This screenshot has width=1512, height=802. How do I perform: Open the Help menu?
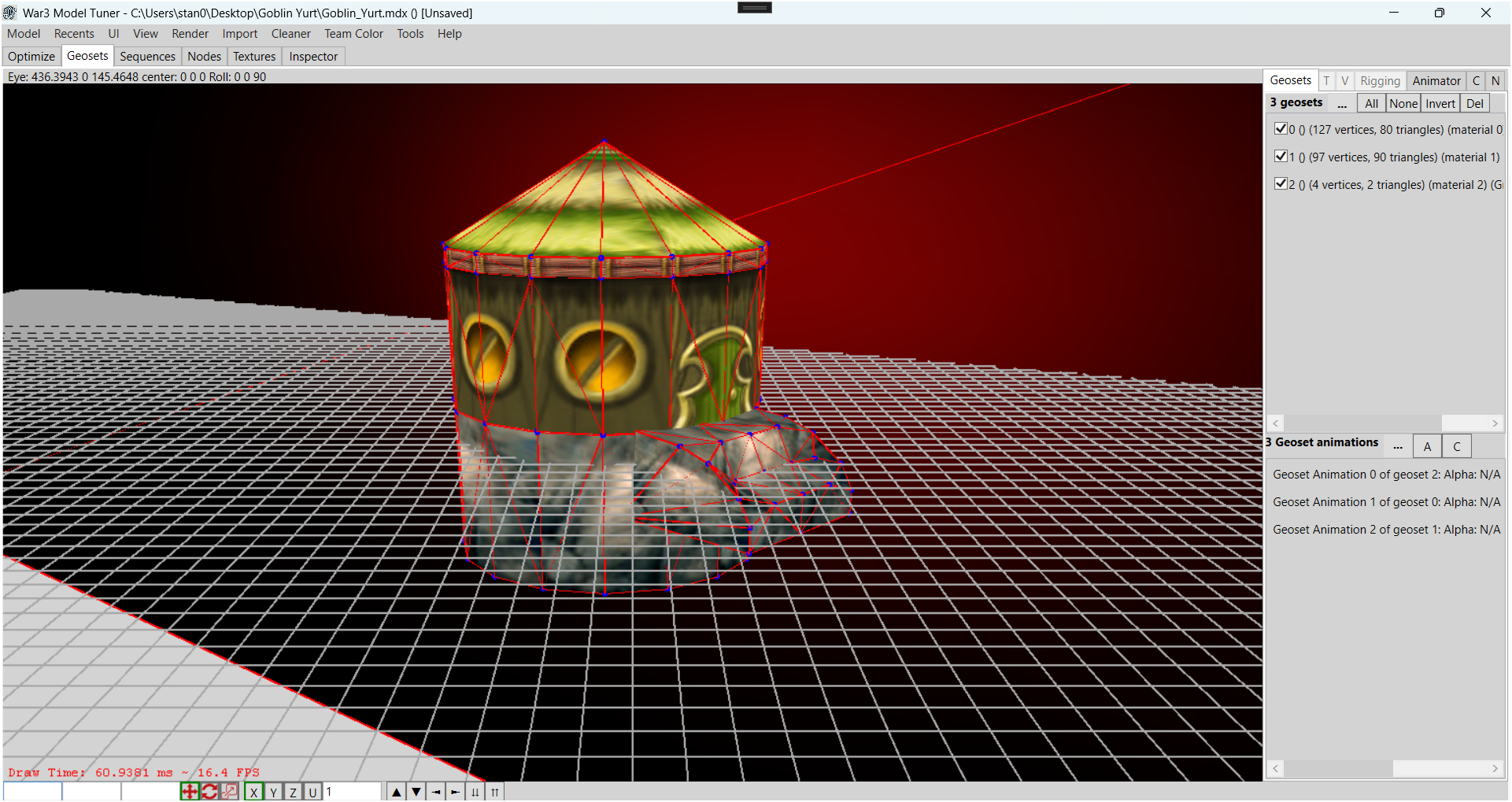(449, 34)
